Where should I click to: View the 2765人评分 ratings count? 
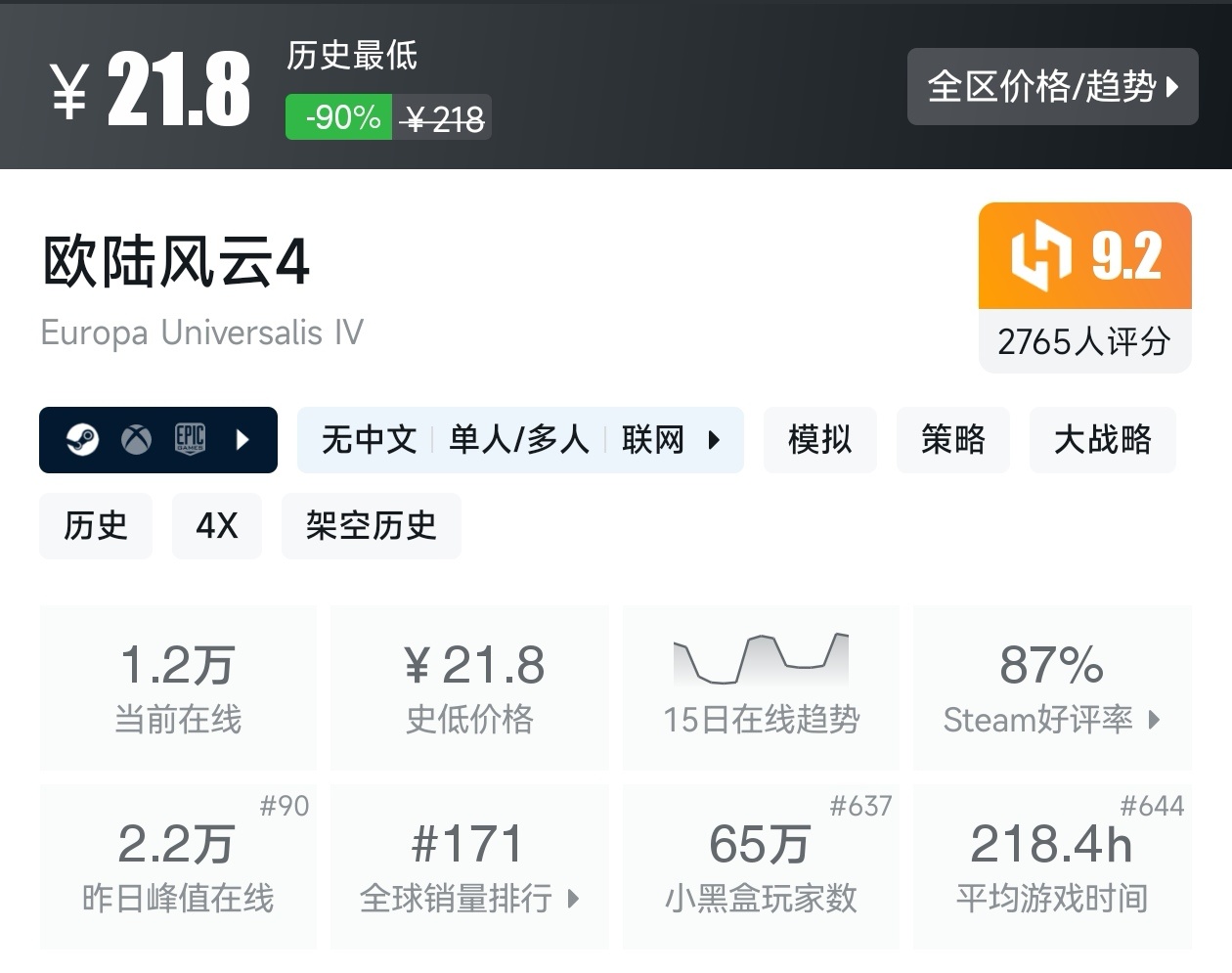click(x=1084, y=341)
